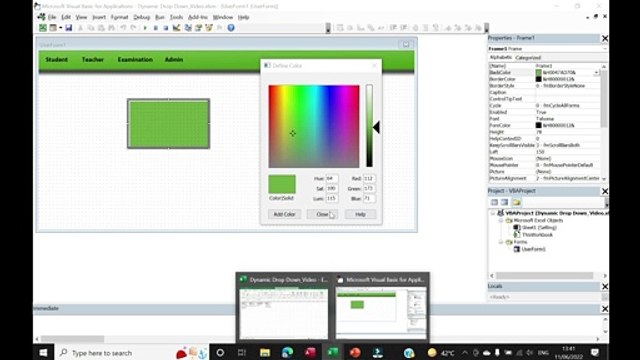Open the blue Help question mark icon
The image size is (640, 360).
coord(231,28)
